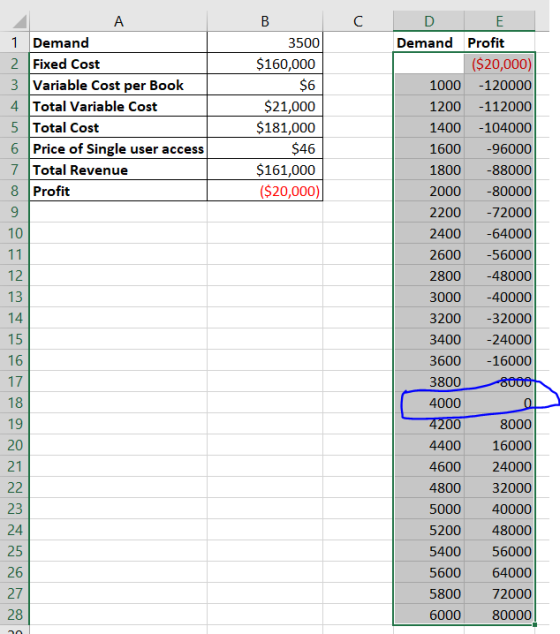
Task: Click the 'Demand' label cell in column A
Action: (118, 42)
